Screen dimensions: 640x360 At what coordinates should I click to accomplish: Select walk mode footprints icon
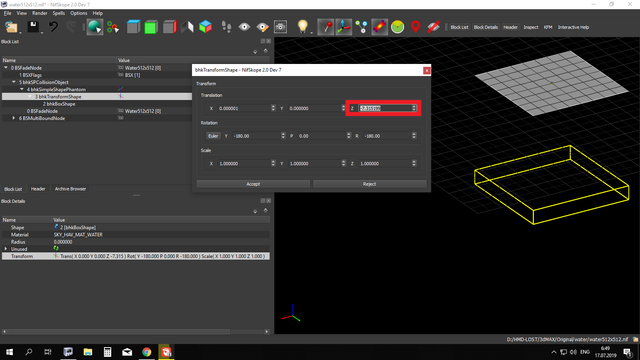226,27
